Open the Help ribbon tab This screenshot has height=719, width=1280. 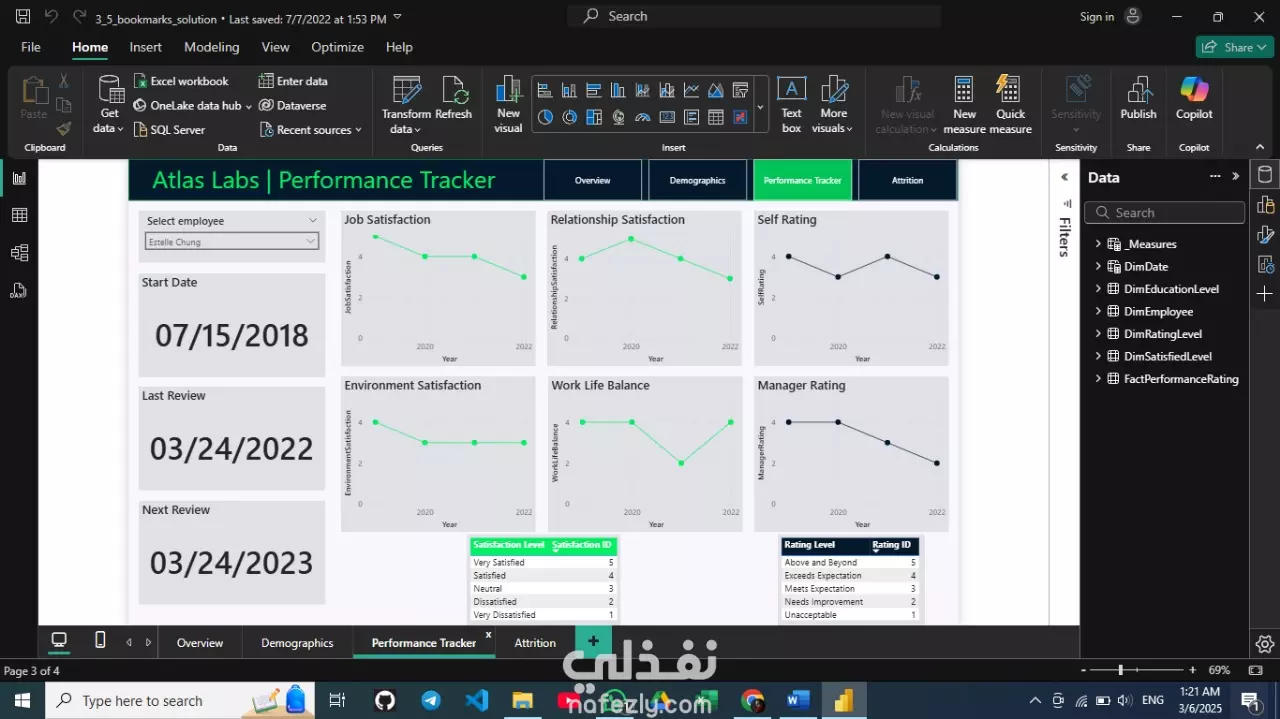click(x=399, y=47)
